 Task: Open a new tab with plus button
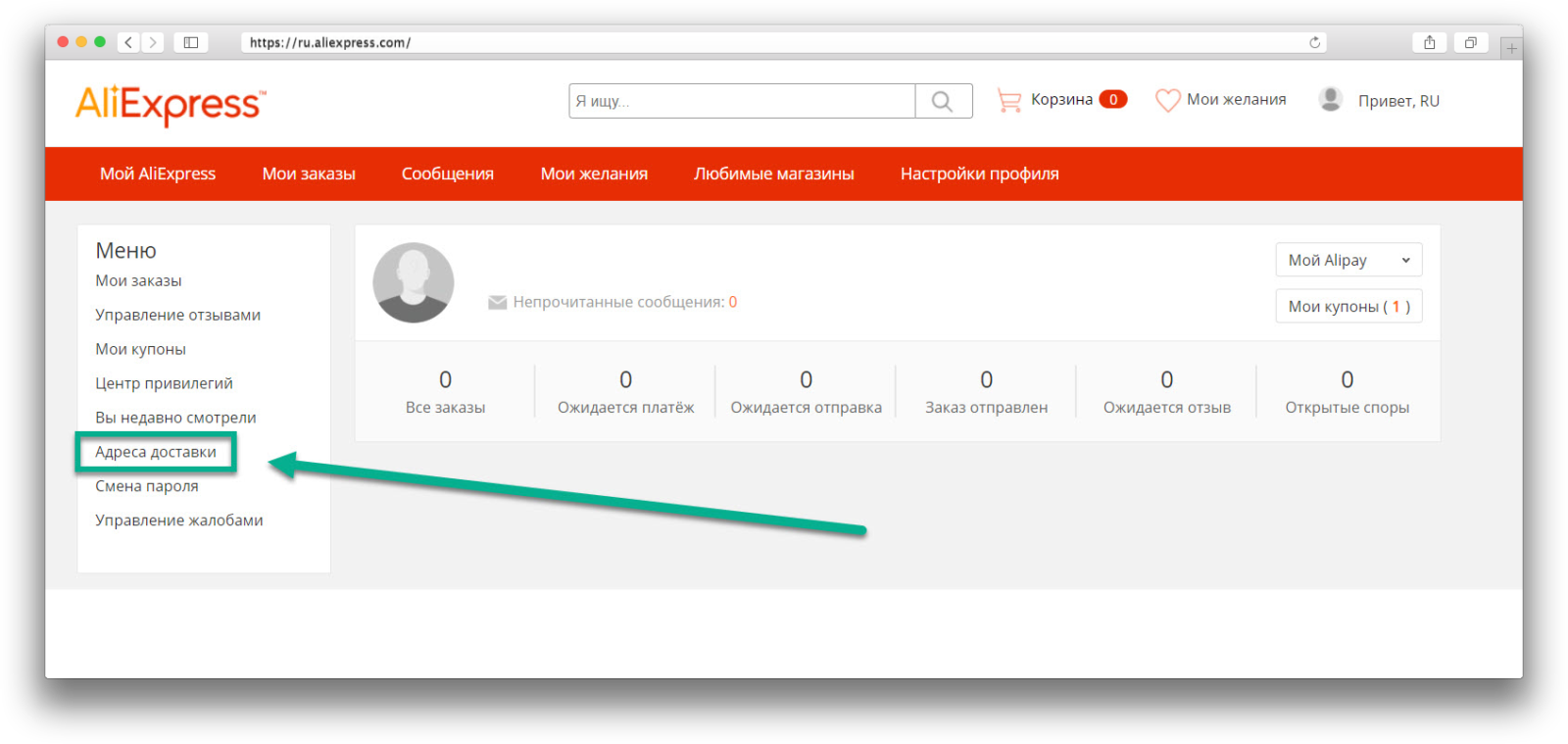(x=1511, y=47)
